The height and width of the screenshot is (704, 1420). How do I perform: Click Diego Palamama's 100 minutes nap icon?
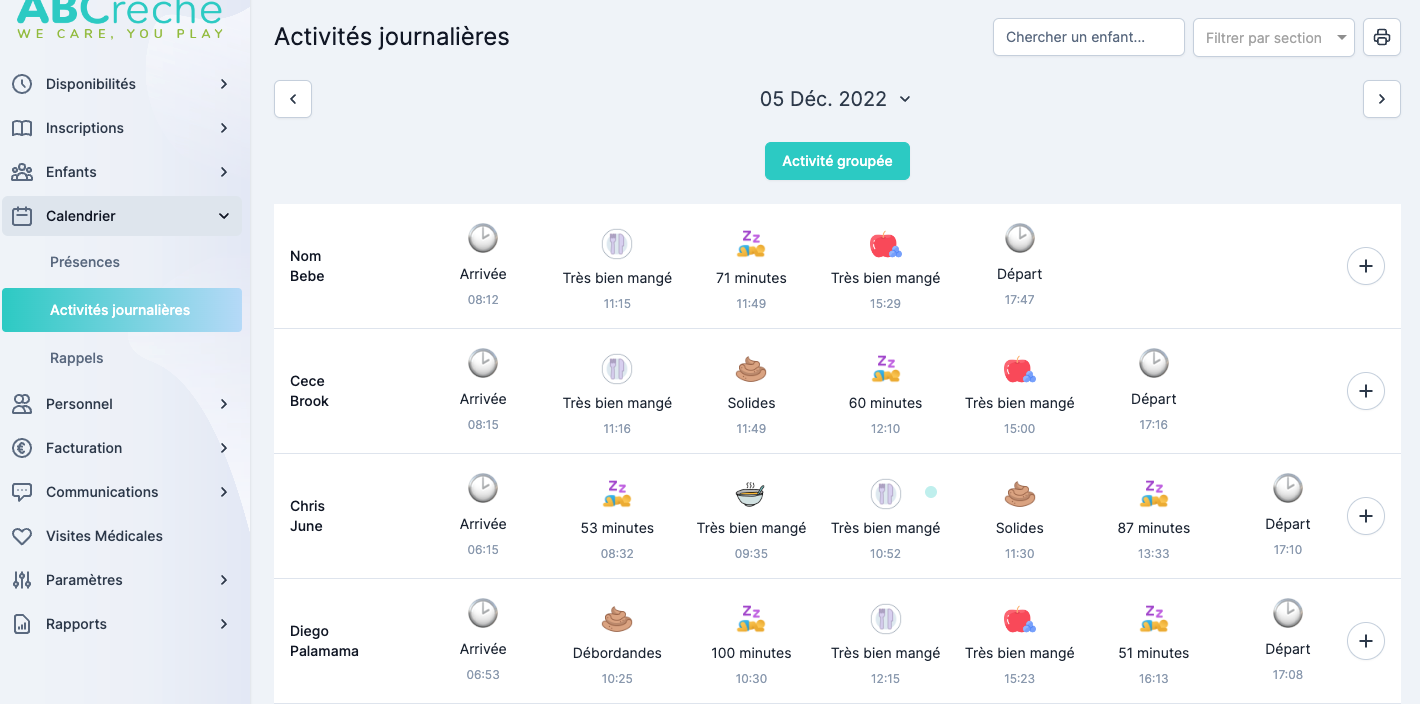(x=751, y=619)
